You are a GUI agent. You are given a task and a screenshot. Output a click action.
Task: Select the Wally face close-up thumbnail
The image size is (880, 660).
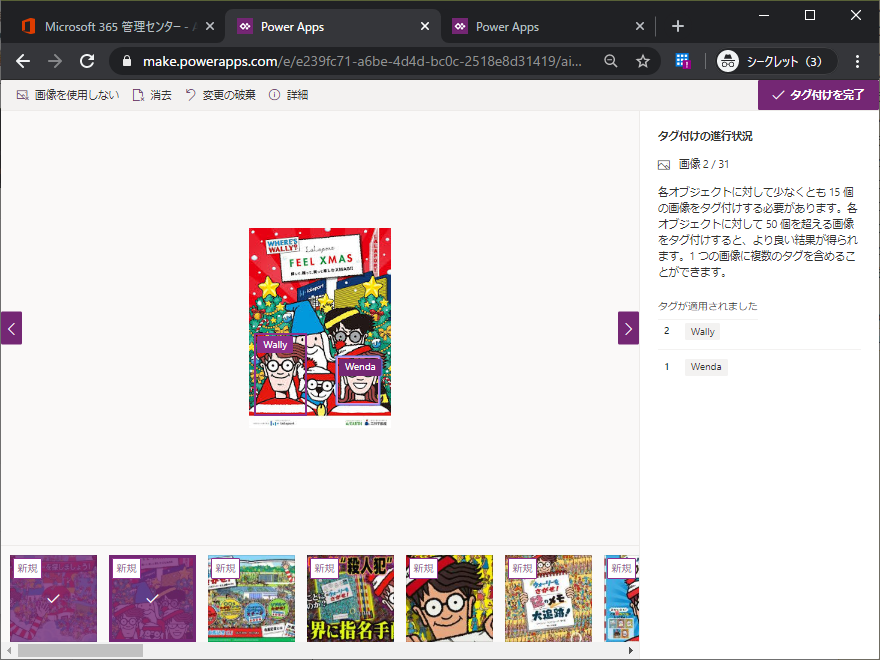click(450, 598)
